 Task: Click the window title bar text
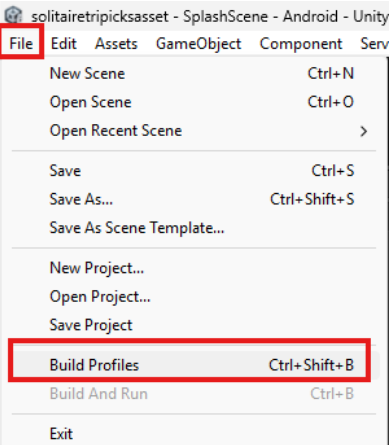pyautogui.click(x=210, y=16)
